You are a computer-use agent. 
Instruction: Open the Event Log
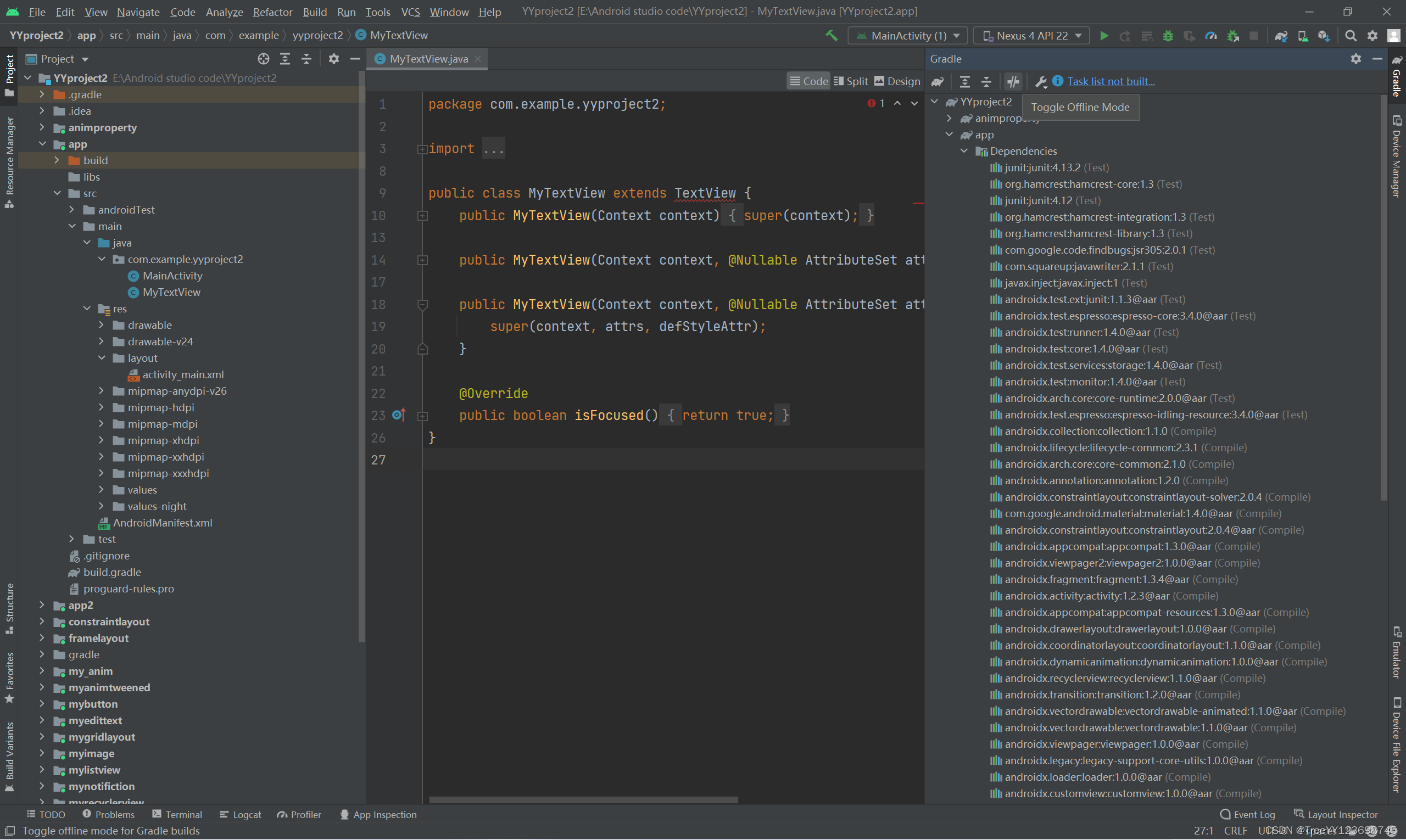point(1247,815)
